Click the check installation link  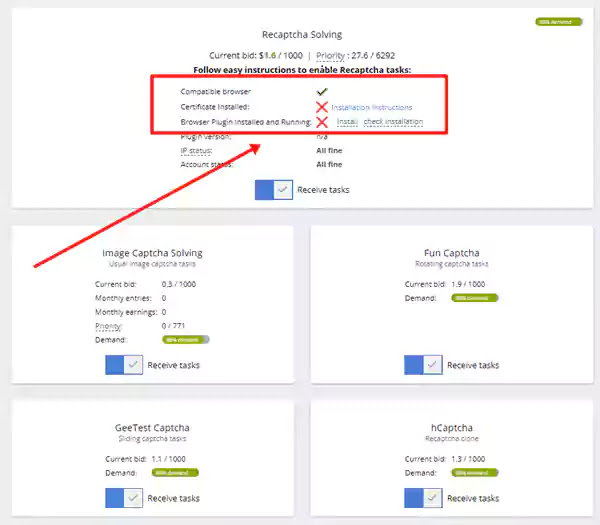coord(393,122)
